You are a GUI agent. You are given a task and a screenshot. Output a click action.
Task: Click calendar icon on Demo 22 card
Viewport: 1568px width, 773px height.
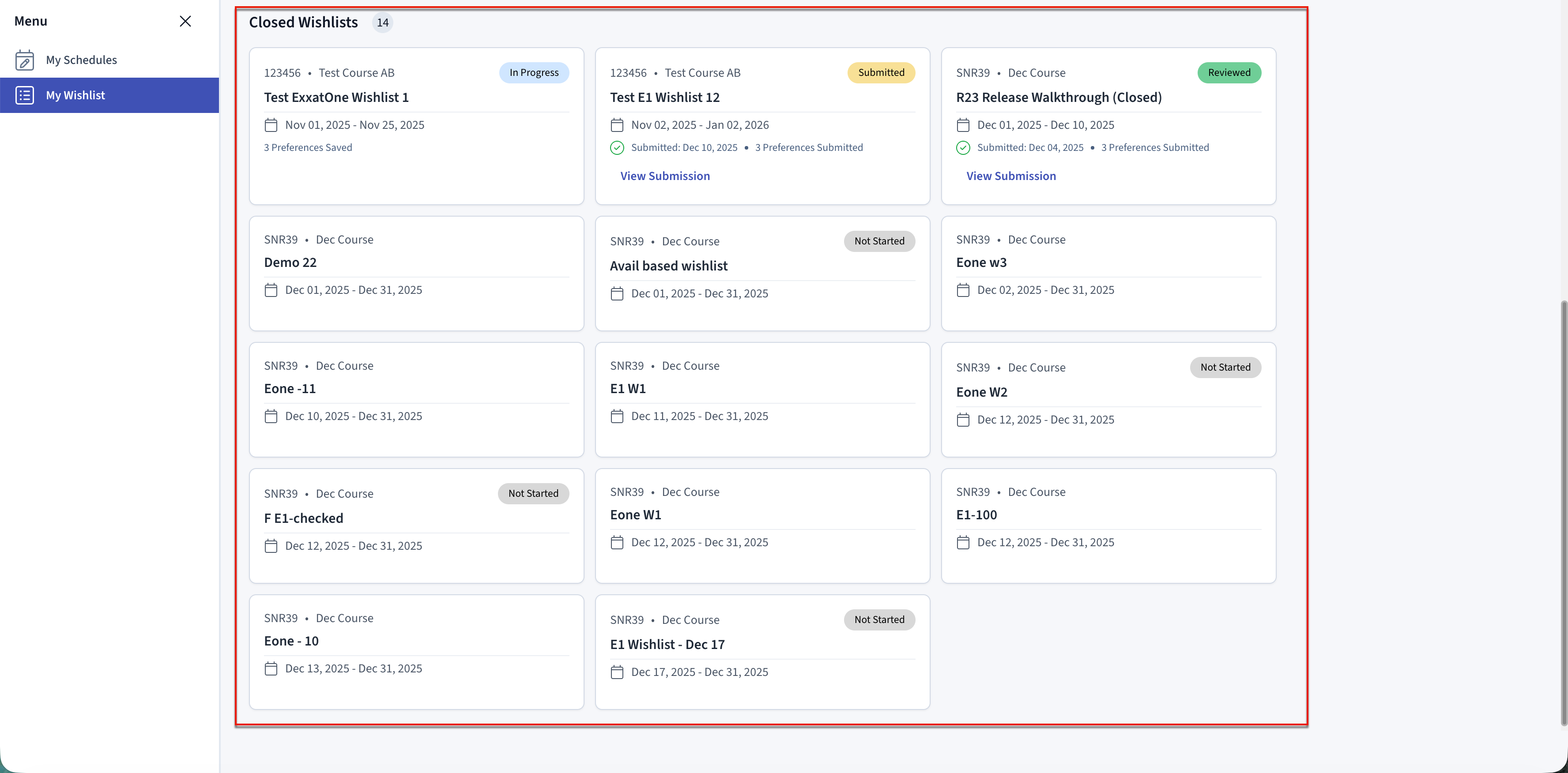(x=271, y=290)
